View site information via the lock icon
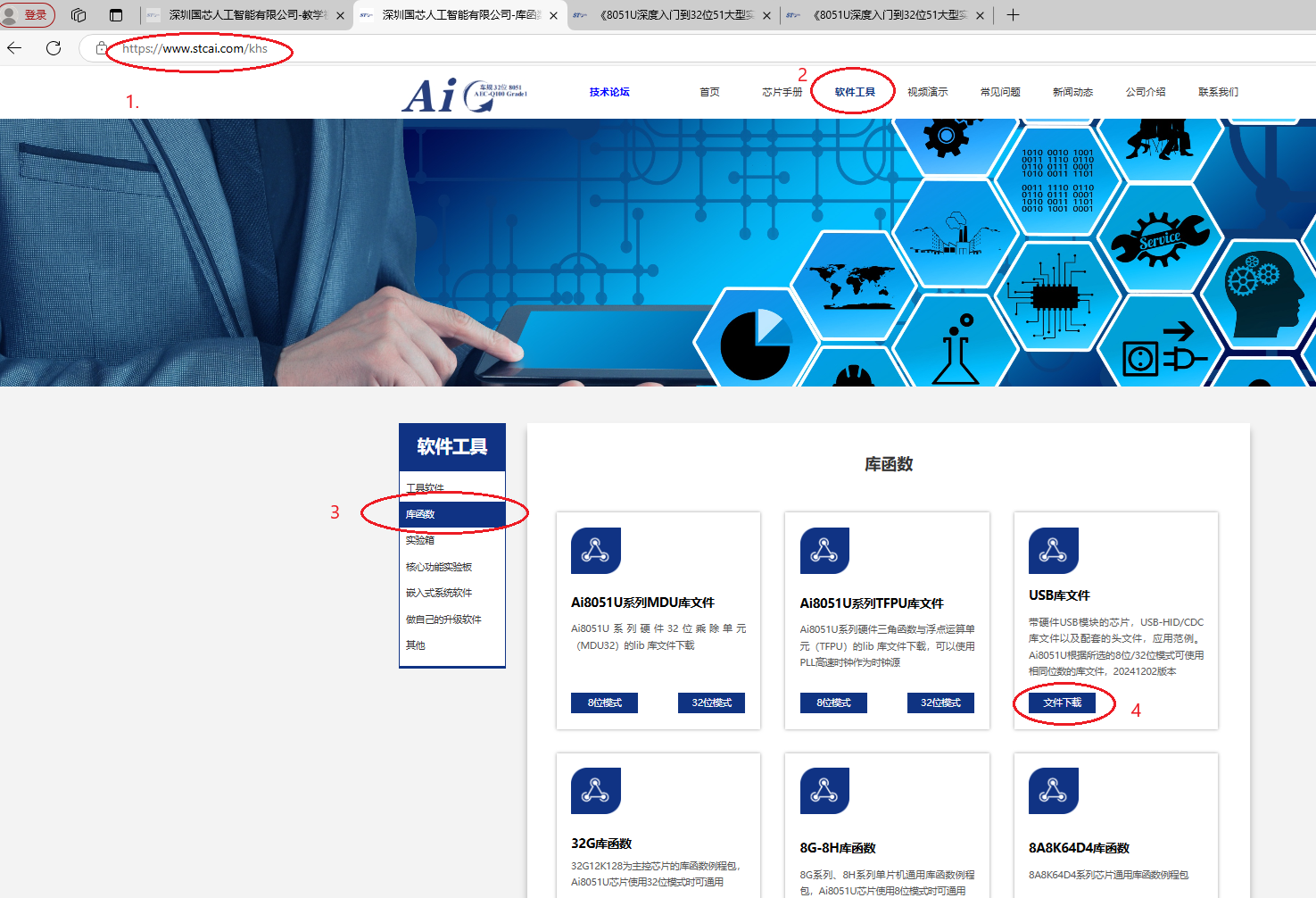1316x898 pixels. tap(102, 48)
